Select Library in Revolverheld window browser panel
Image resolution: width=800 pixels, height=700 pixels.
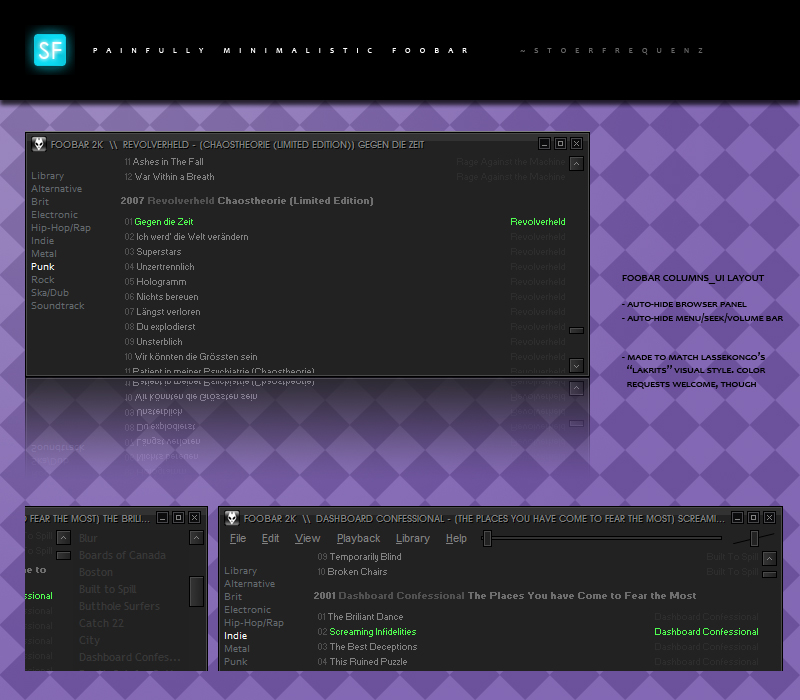[x=47, y=176]
